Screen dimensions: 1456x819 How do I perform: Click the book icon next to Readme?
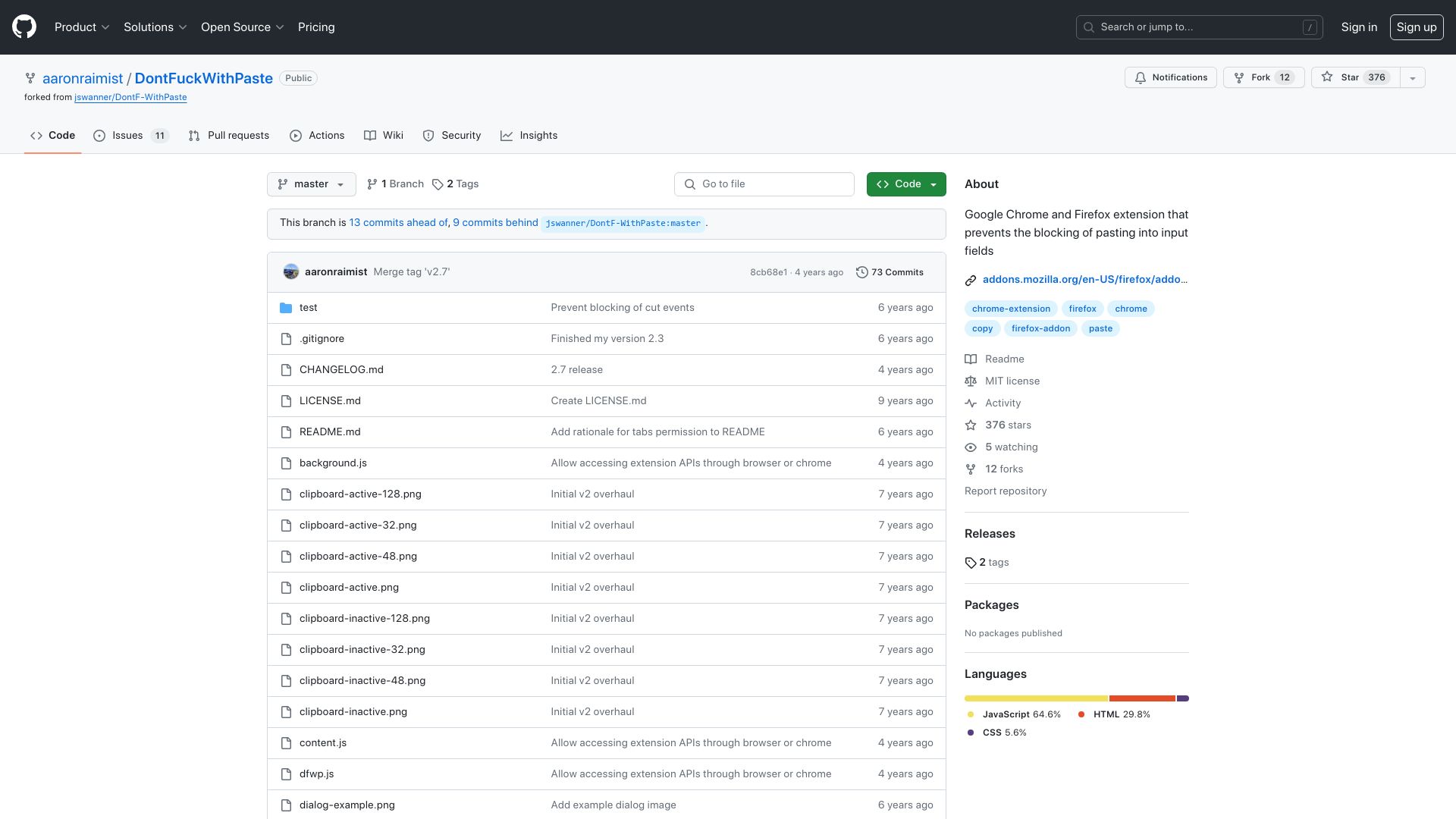pos(971,359)
